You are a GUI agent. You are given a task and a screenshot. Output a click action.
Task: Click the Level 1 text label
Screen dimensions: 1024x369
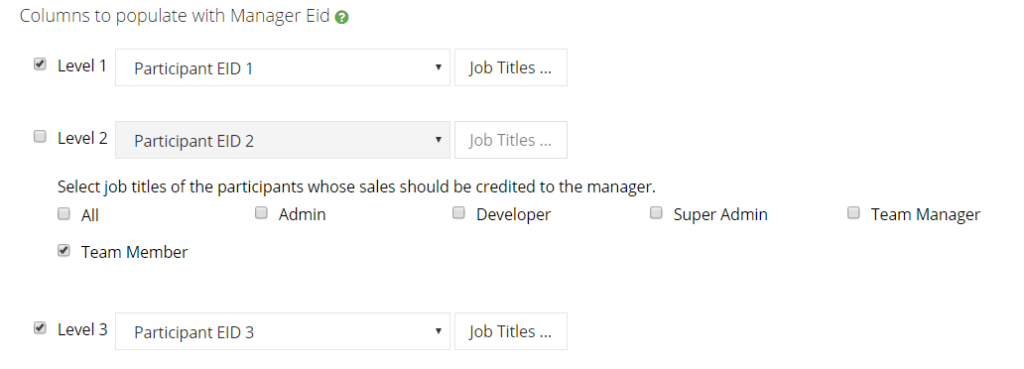click(82, 66)
